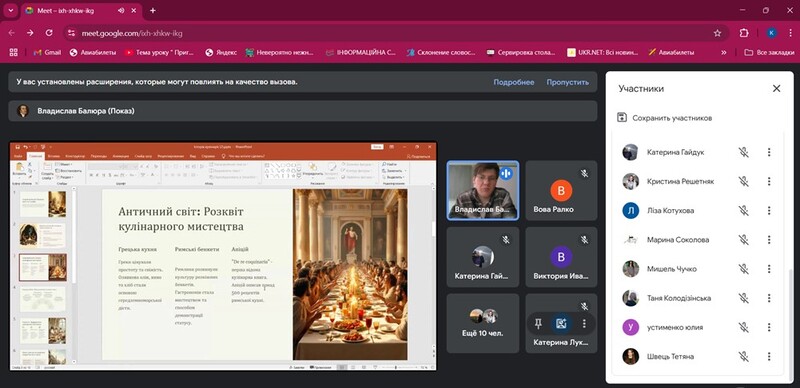Open the Все закладки bookmarks folder
The height and width of the screenshot is (388, 800).
(x=768, y=52)
